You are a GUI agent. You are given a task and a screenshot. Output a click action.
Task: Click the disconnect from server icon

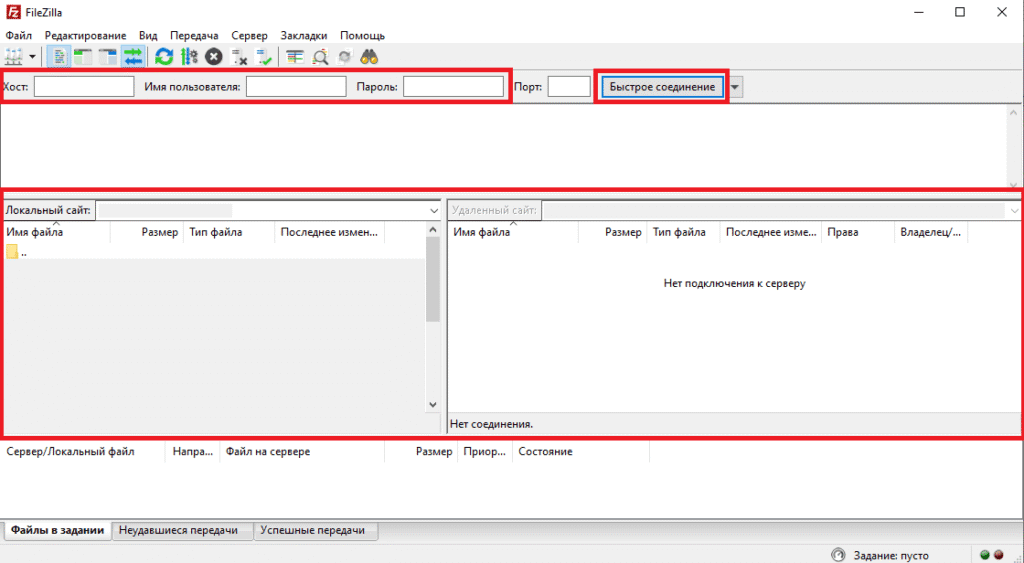point(239,57)
